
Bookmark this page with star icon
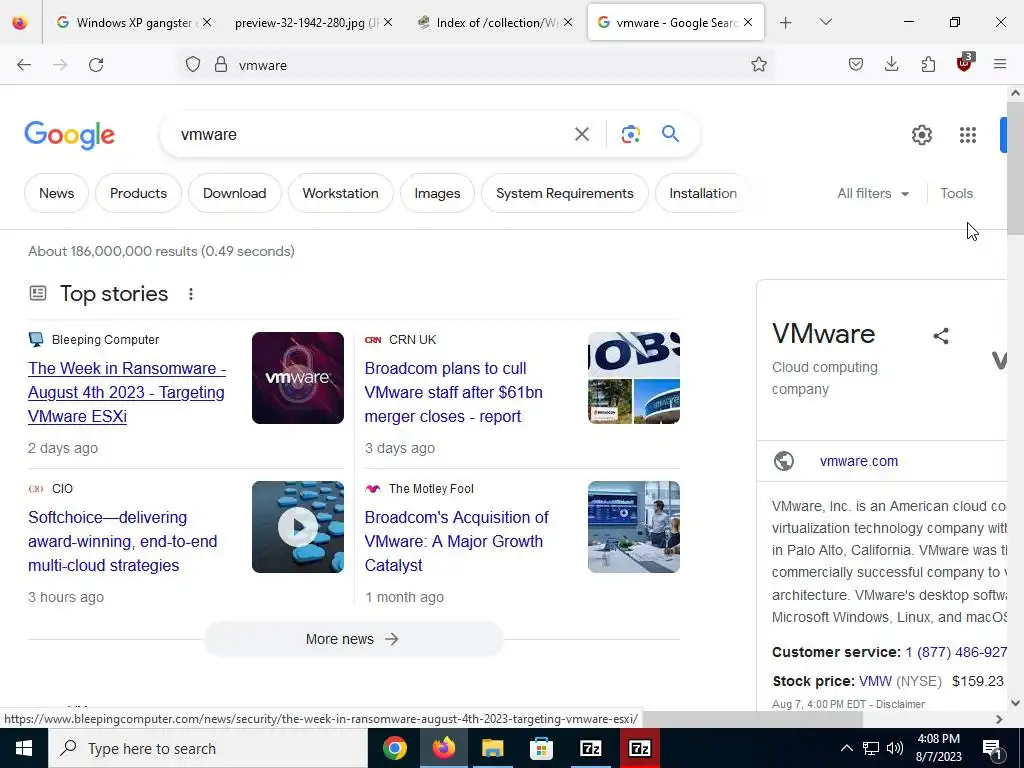[x=758, y=65]
